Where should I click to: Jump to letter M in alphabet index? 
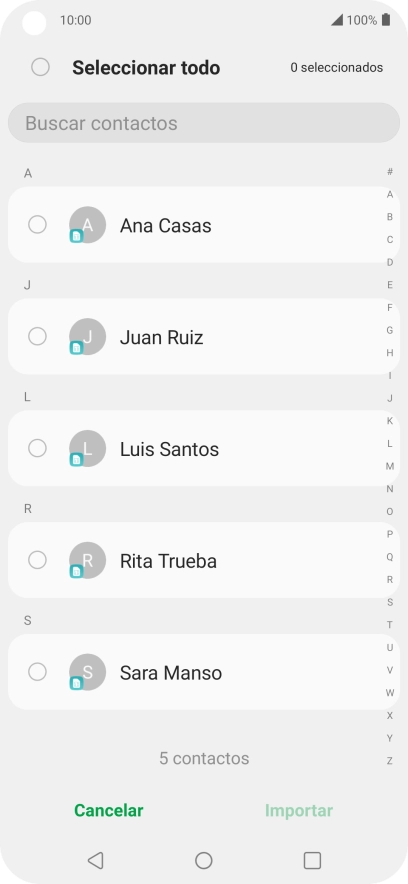(390, 466)
